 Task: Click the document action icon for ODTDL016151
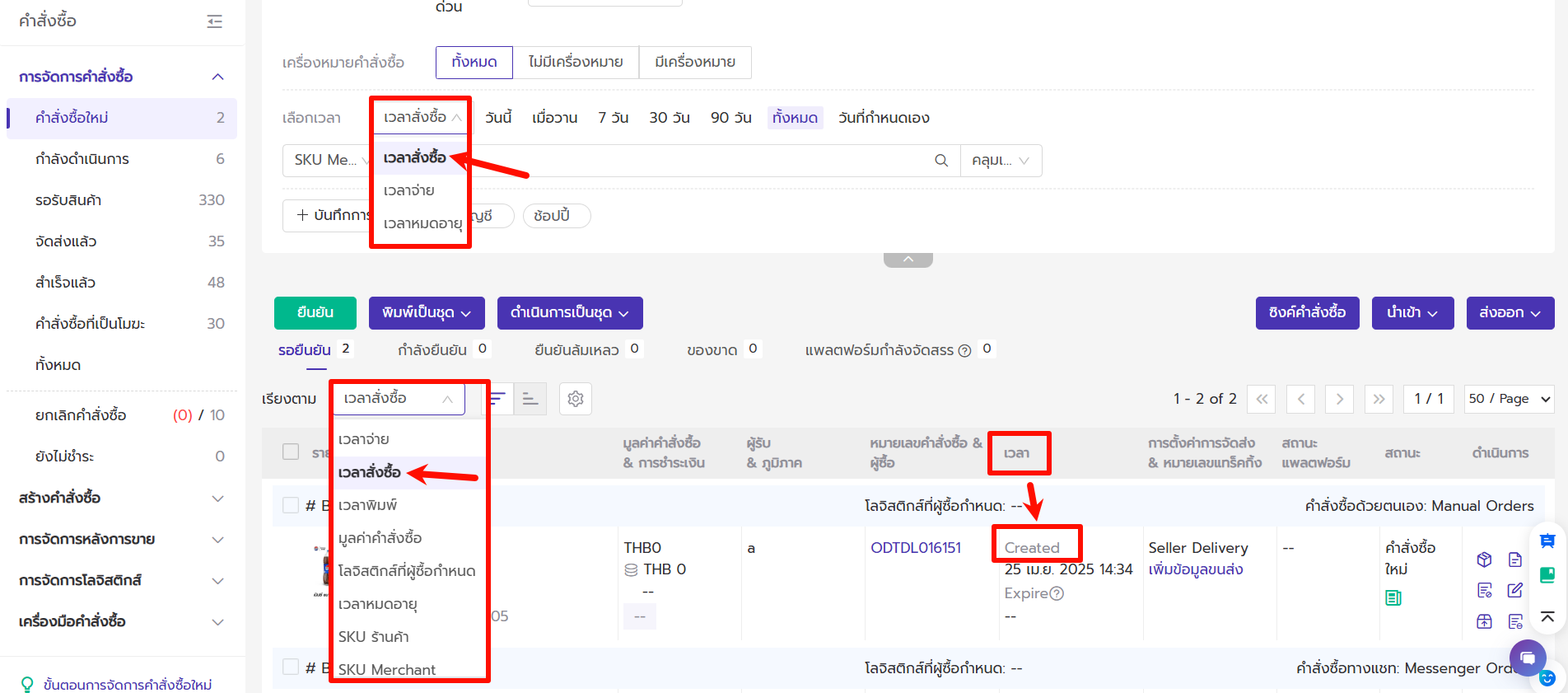pos(1515,560)
